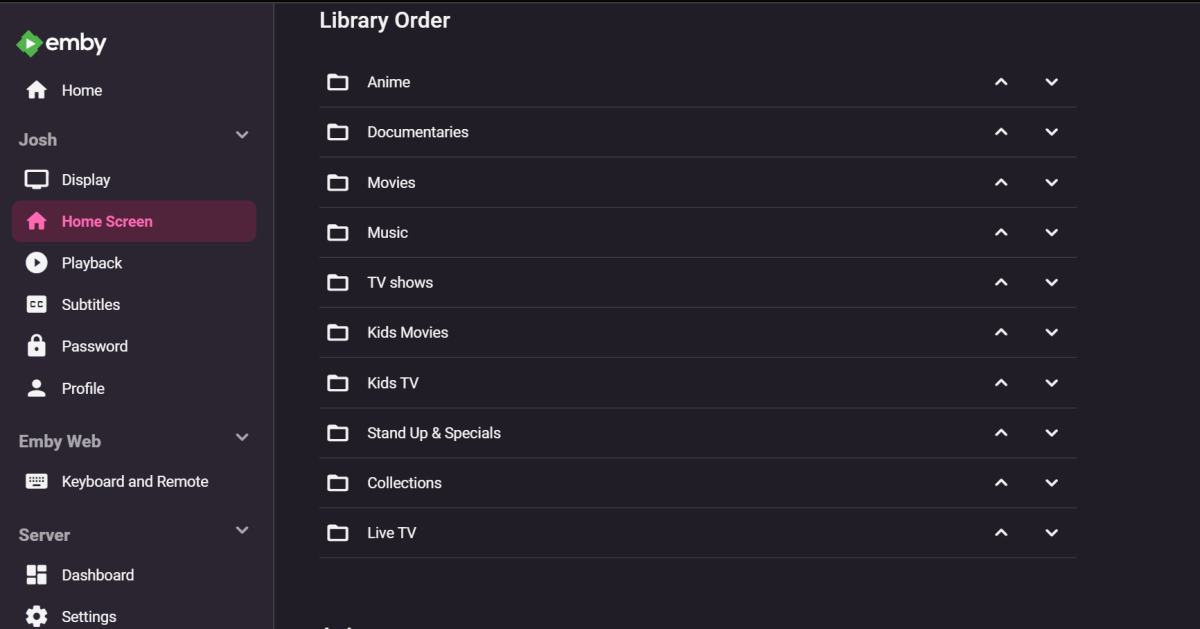Move the Movies library up

point(1001,182)
